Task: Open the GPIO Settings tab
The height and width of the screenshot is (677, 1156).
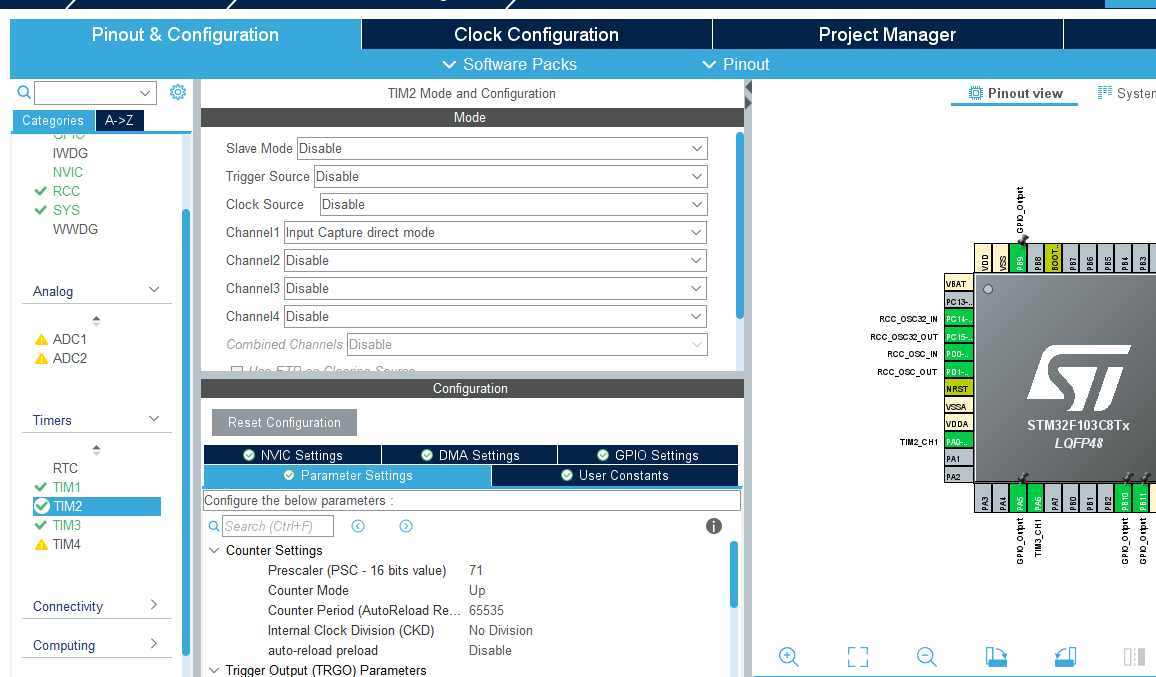Action: [x=648, y=455]
